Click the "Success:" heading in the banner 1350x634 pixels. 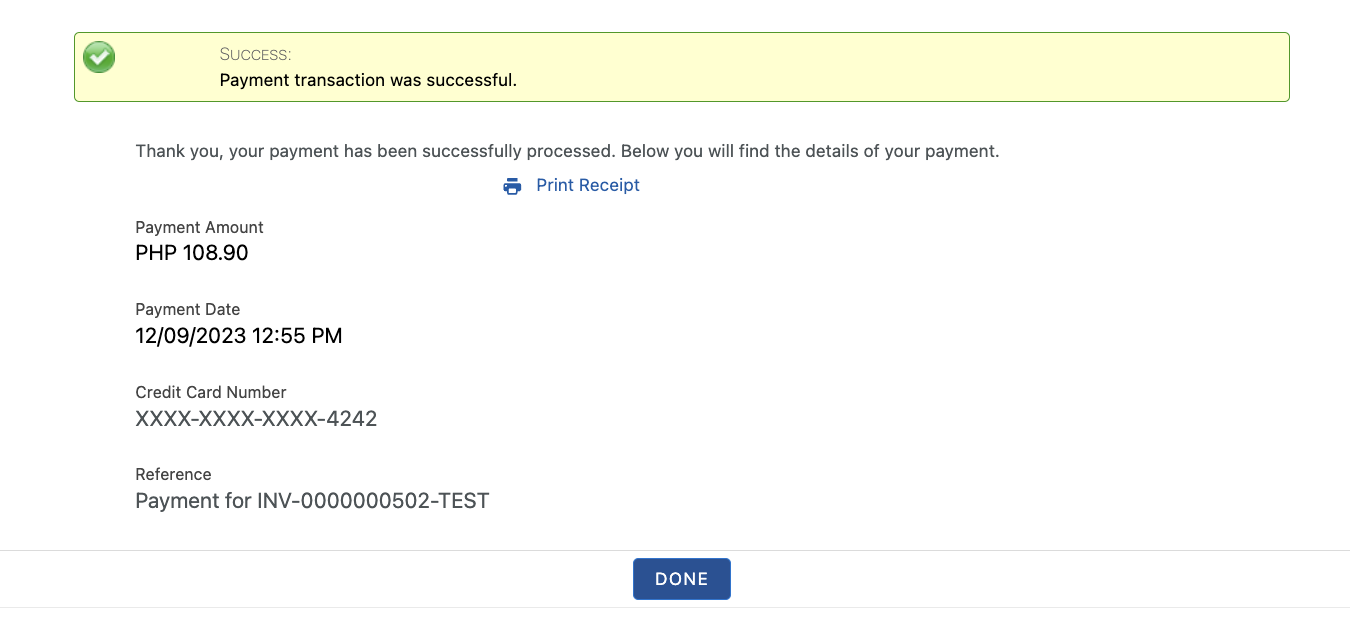[255, 54]
